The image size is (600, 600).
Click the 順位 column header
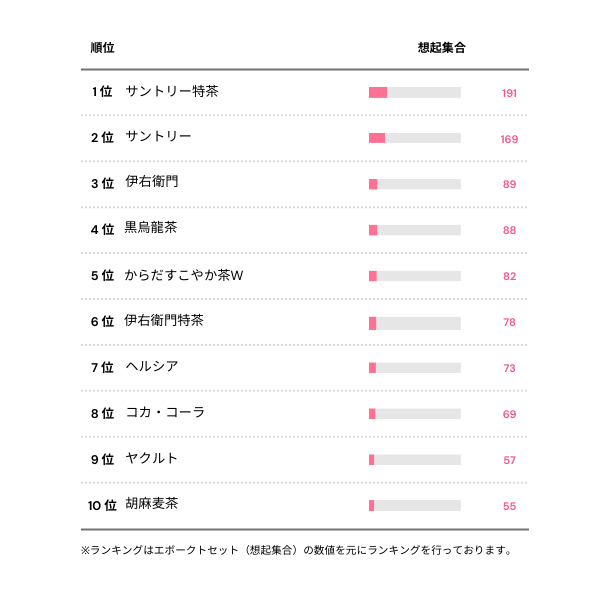(x=102, y=48)
